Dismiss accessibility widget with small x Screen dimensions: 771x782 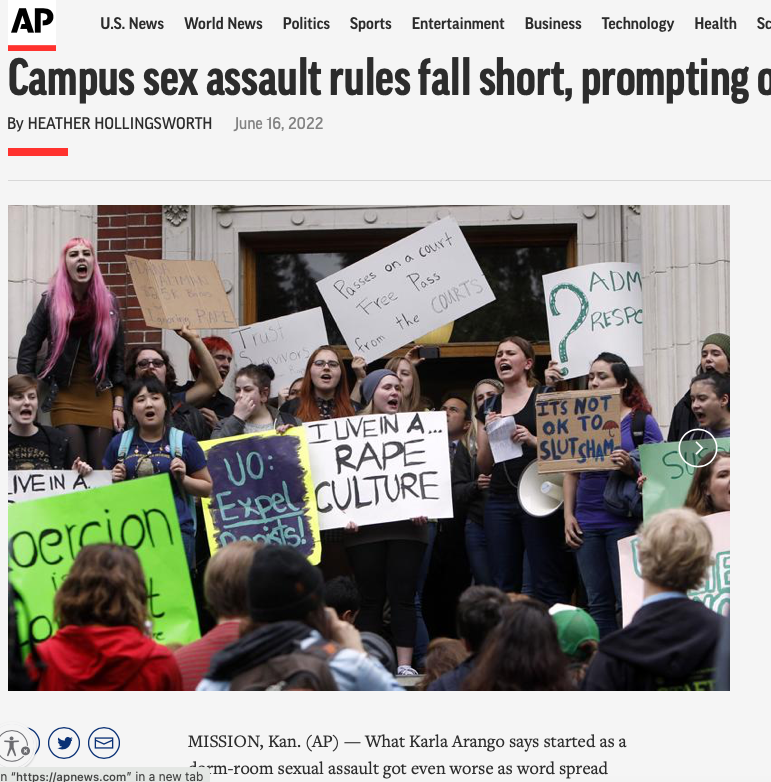tap(25, 751)
